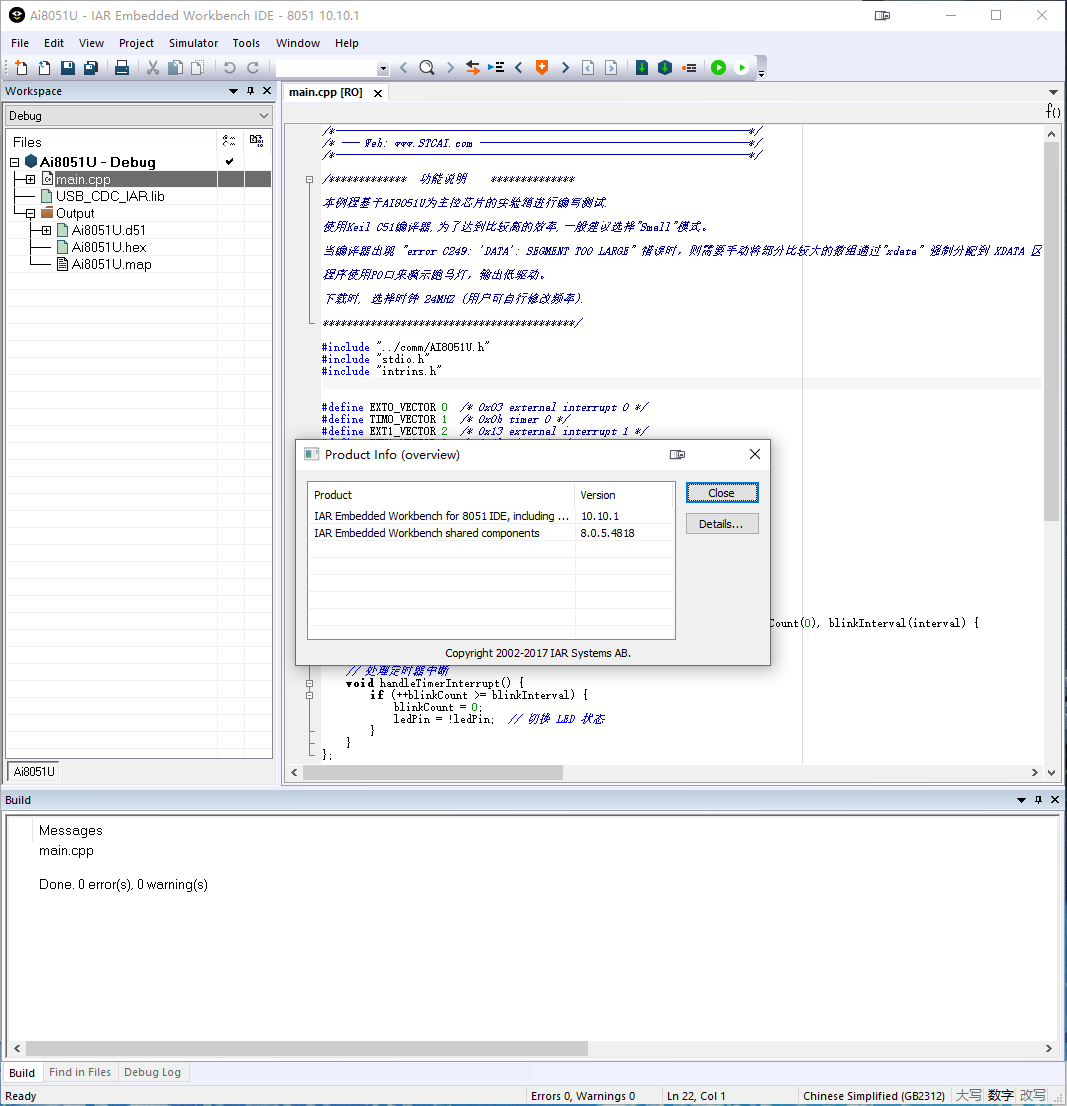Viewport: 1067px width, 1106px height.
Task: Toggle the Ai8051U - Debug checkmark
Action: 230,162
